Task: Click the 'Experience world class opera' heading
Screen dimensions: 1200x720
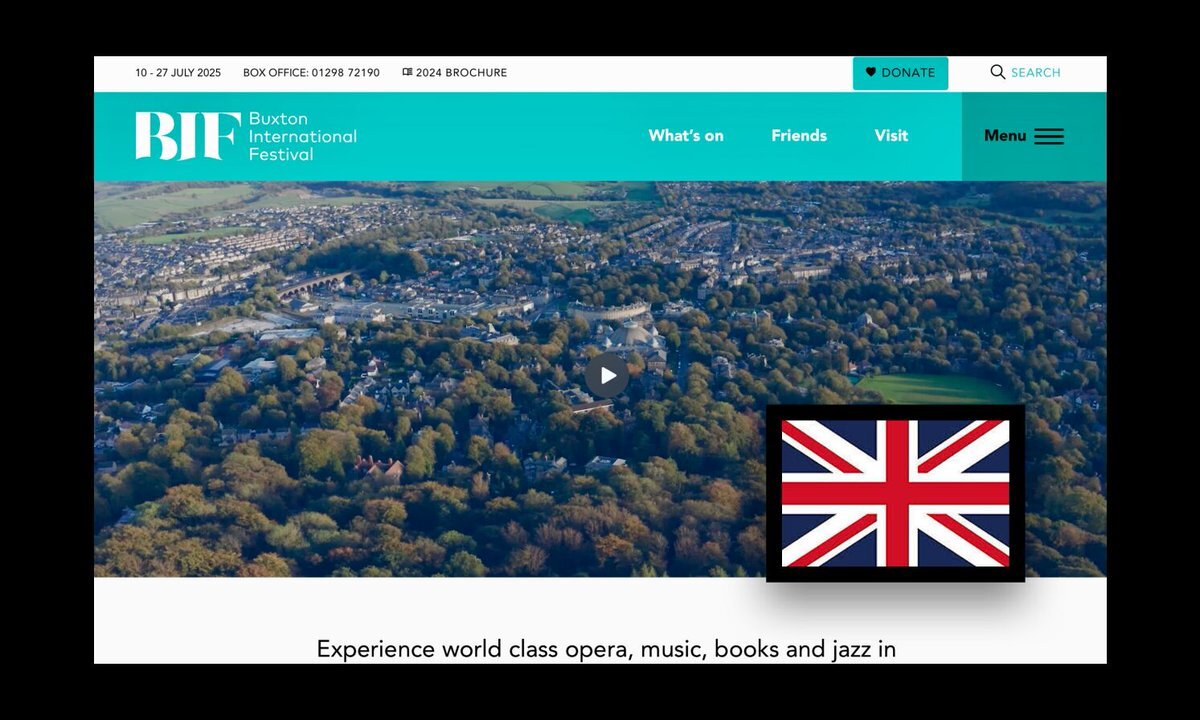Action: [606, 649]
